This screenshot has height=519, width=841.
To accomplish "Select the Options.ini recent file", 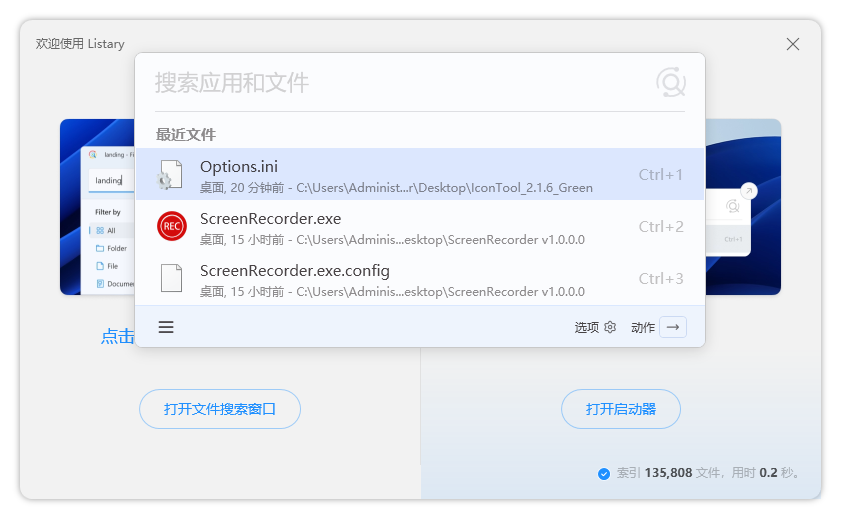I will [x=420, y=174].
